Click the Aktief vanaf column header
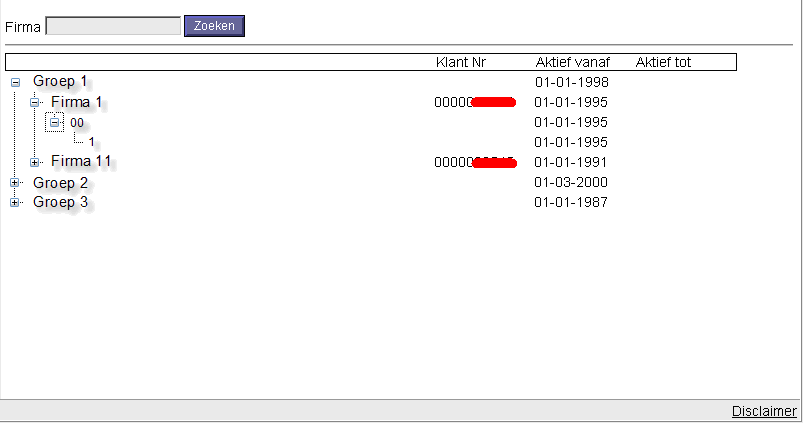 point(572,62)
